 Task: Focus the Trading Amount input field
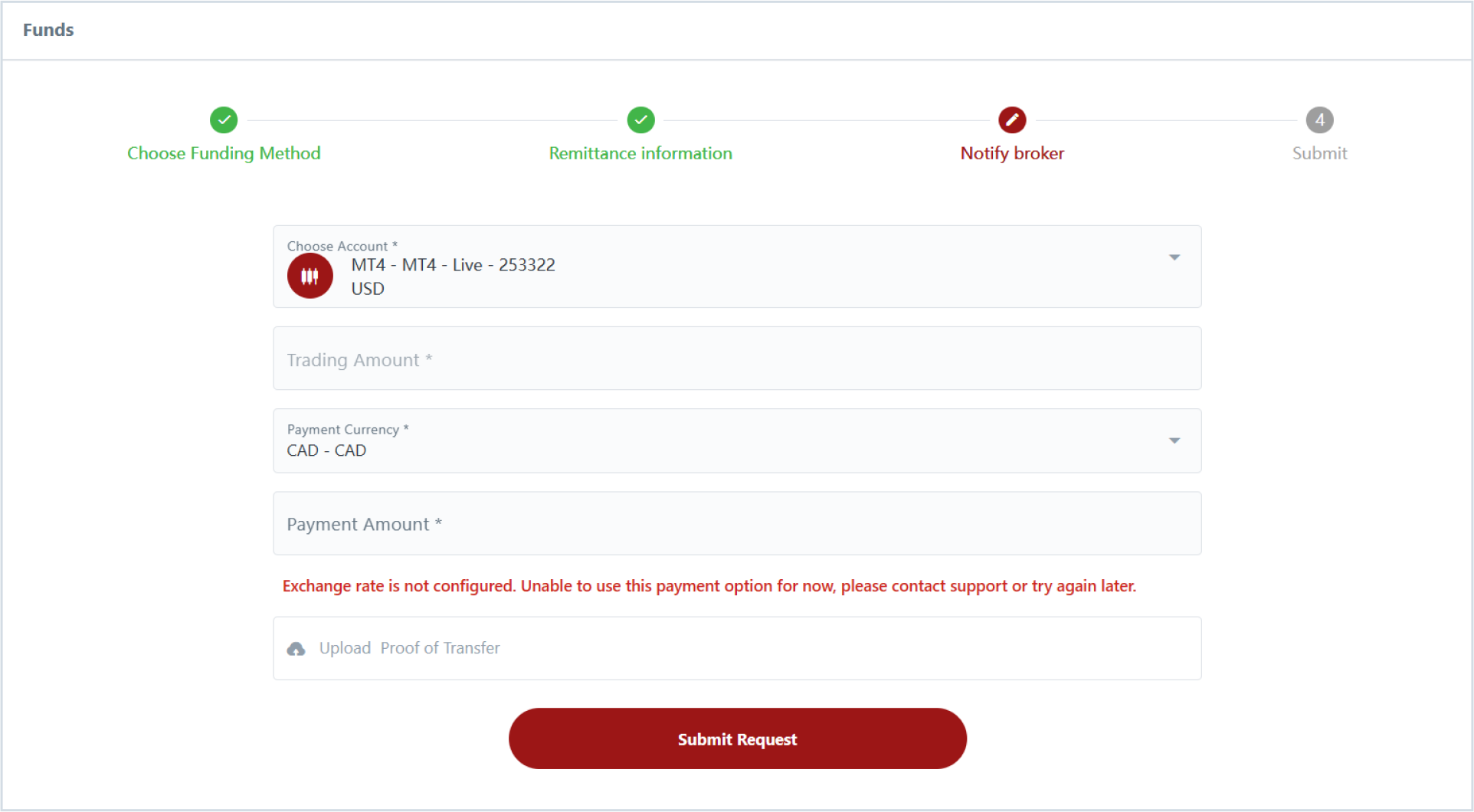(x=737, y=359)
